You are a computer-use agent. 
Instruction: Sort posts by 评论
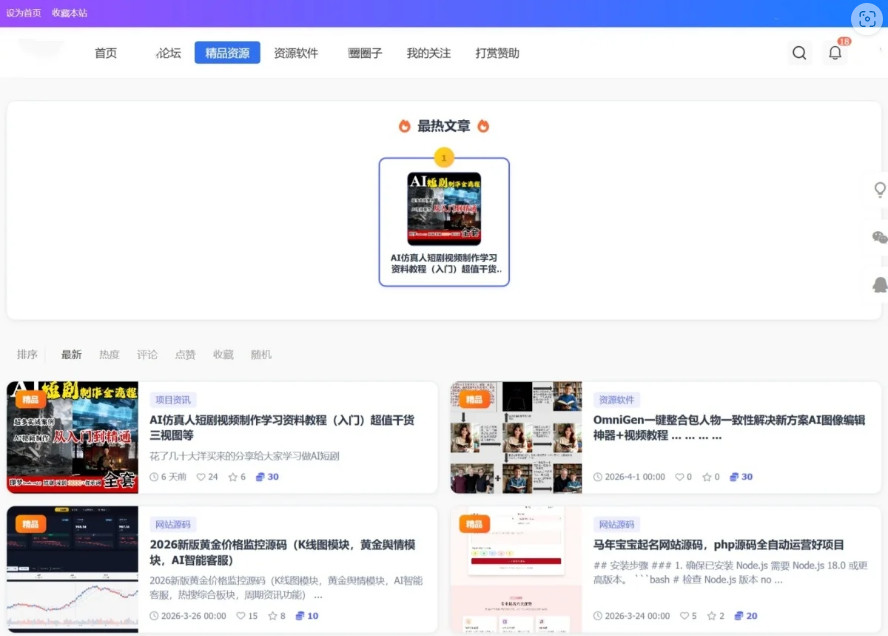pos(147,355)
